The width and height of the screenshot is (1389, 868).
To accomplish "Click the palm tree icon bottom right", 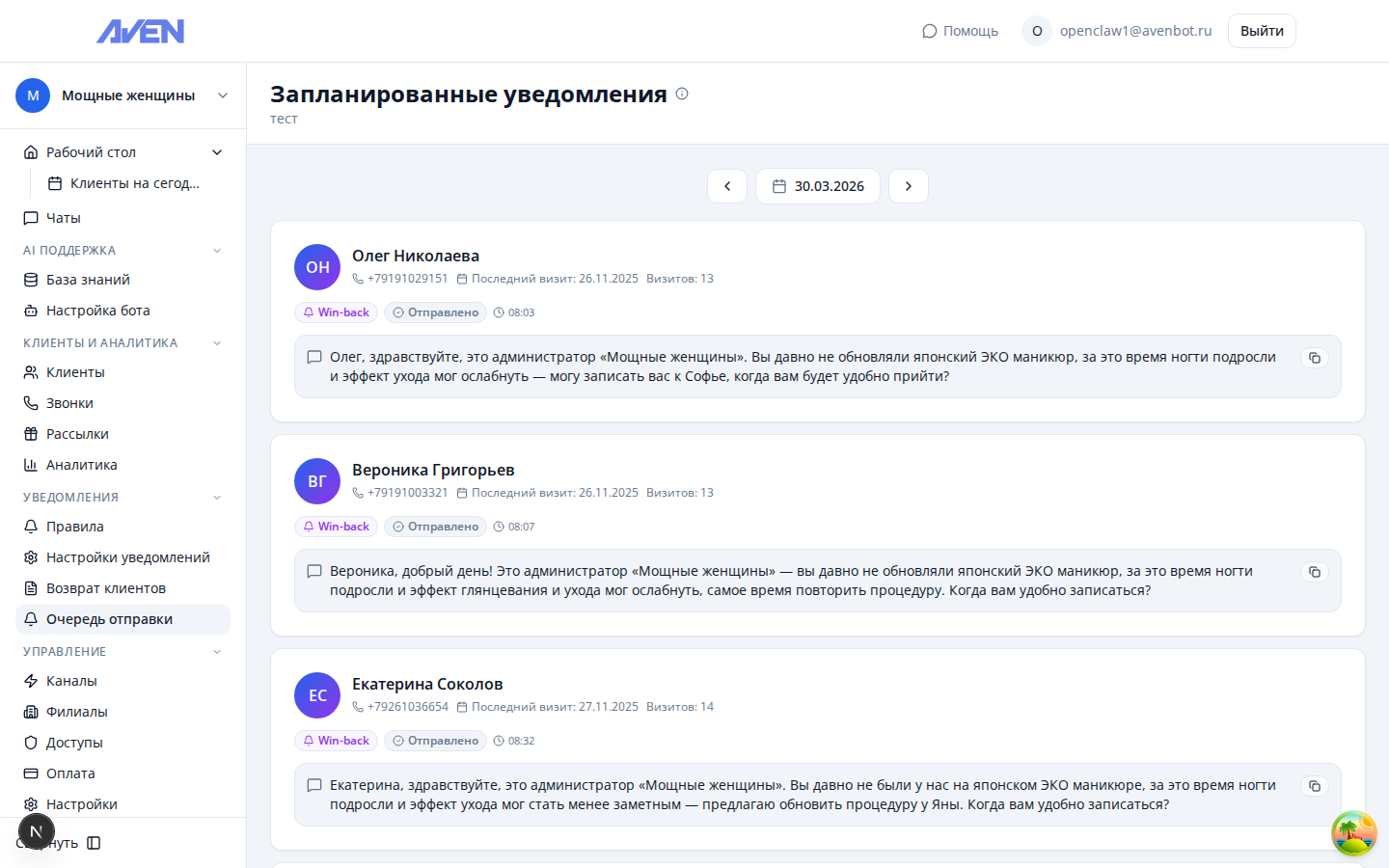I will click(1353, 832).
